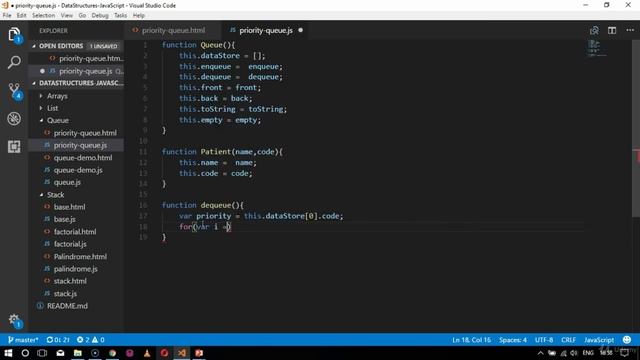Open base.html file
The width and height of the screenshot is (640, 360).
coord(69,207)
